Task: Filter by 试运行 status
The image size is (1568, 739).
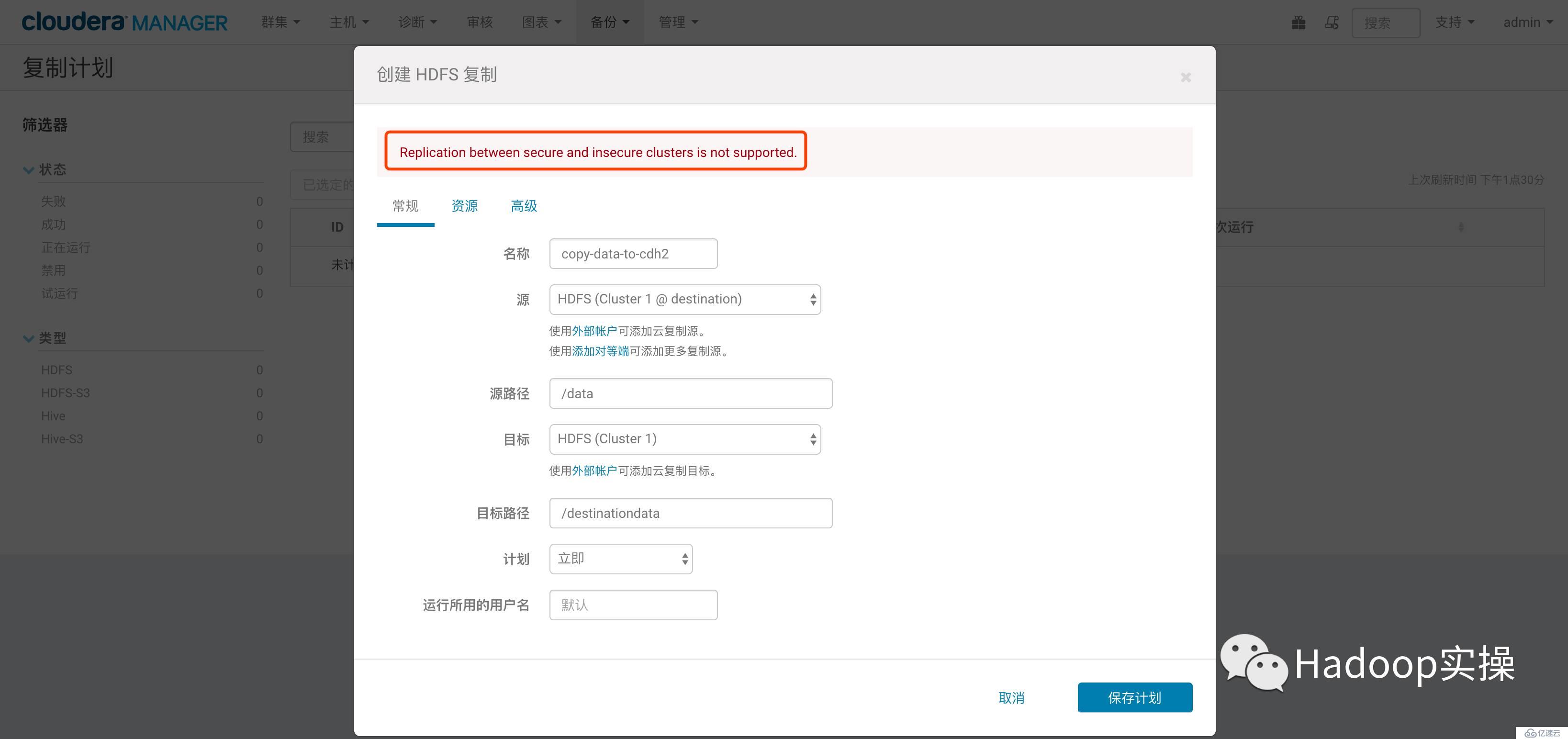Action: click(60, 293)
